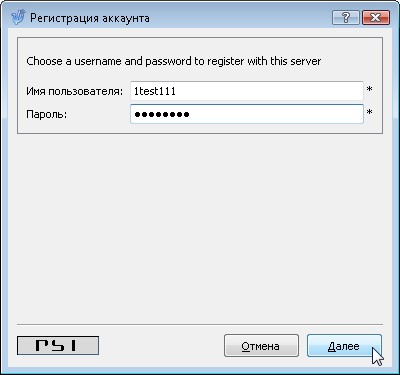Click the horizontal separator line above the buttons
Viewport: 400px width, 375px height.
(200, 324)
